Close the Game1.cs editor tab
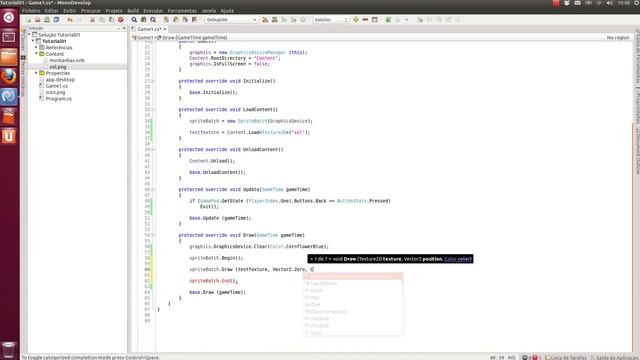Screen dimensions: 640x360 (164, 29)
